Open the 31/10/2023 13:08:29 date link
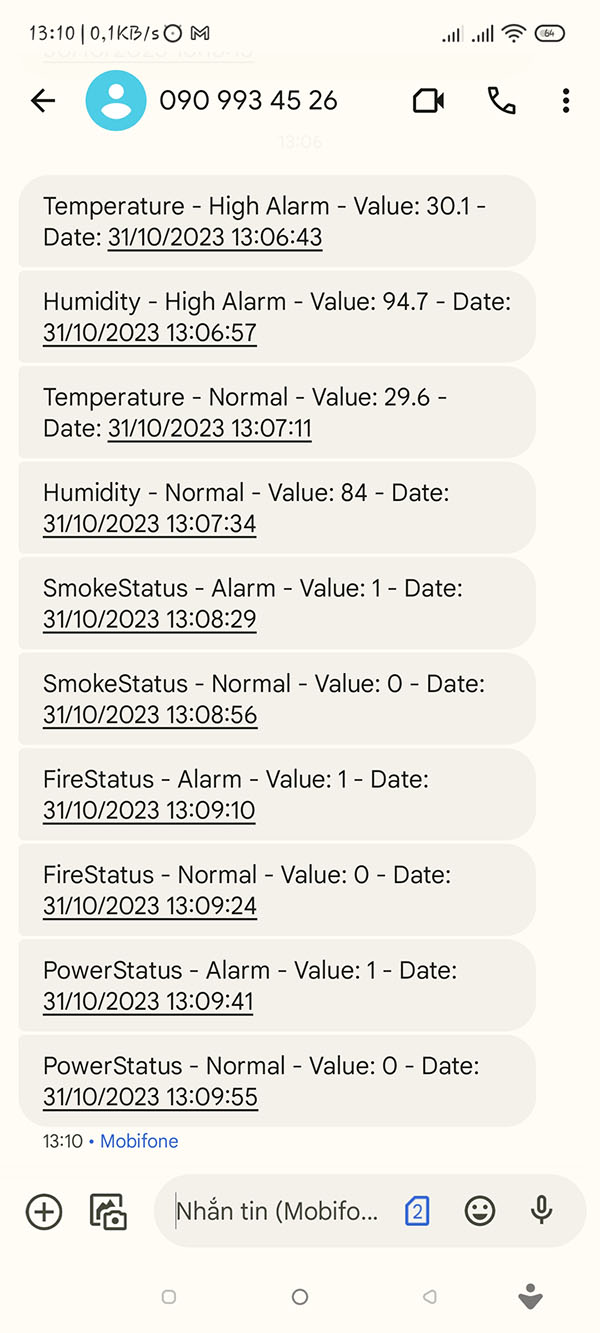The image size is (600, 1333). [150, 620]
